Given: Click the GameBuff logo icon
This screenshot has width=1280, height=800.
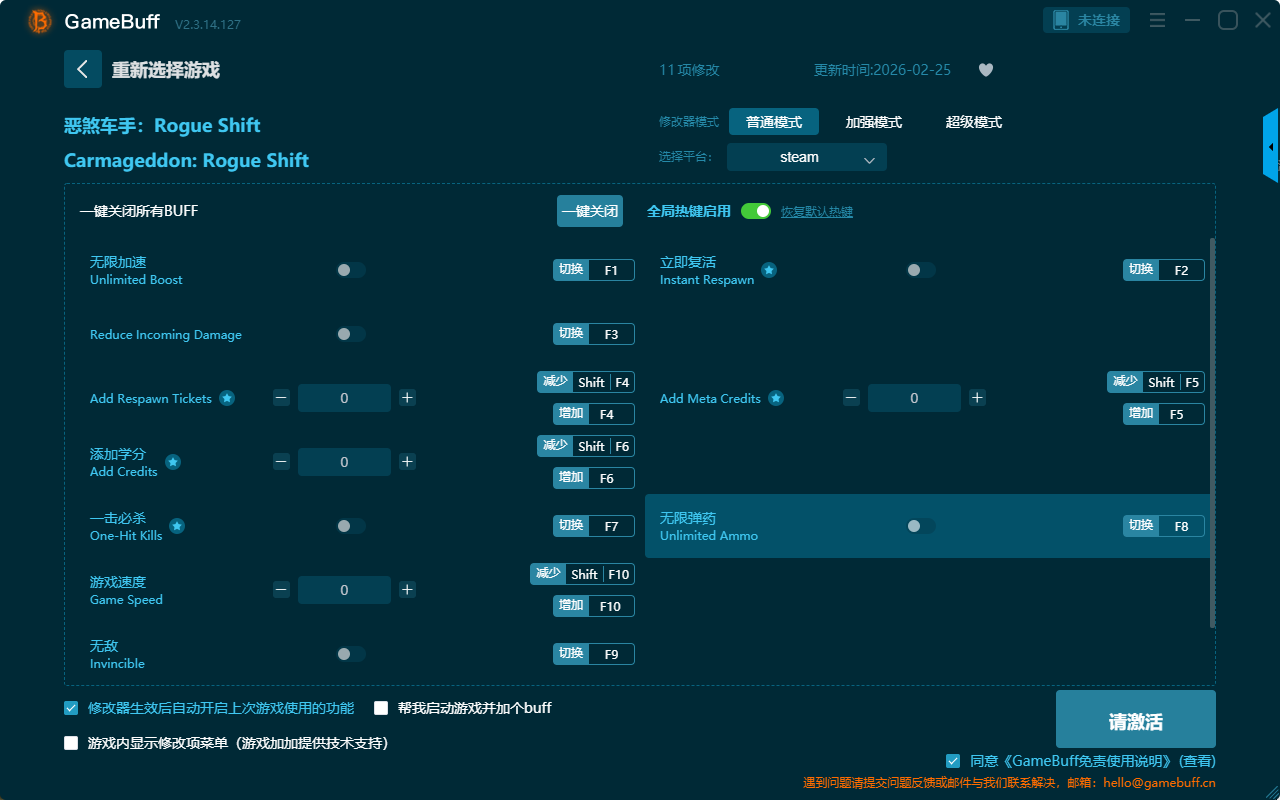Looking at the screenshot, I should click(x=40, y=21).
